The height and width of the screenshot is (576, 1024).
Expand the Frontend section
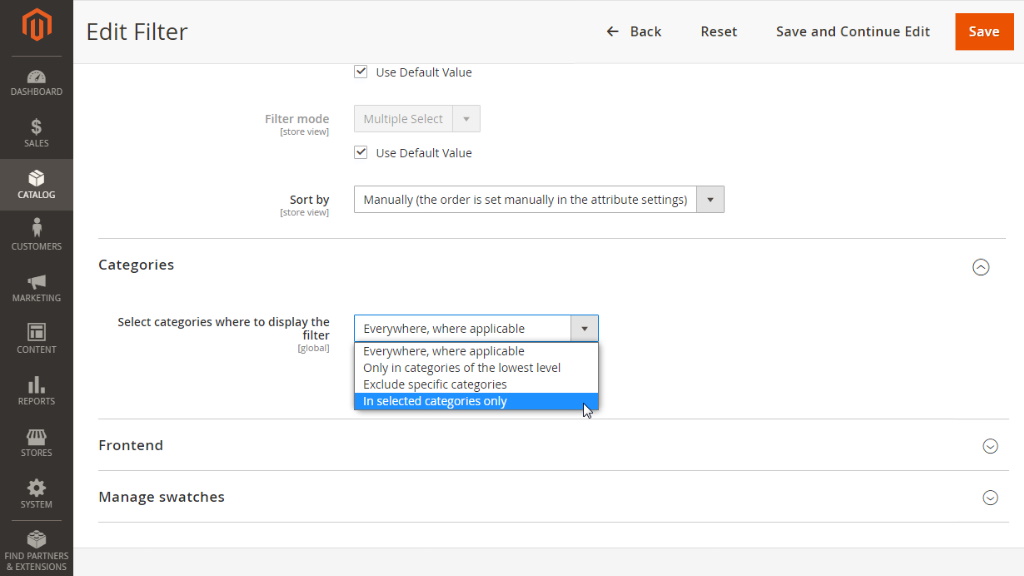(990, 445)
